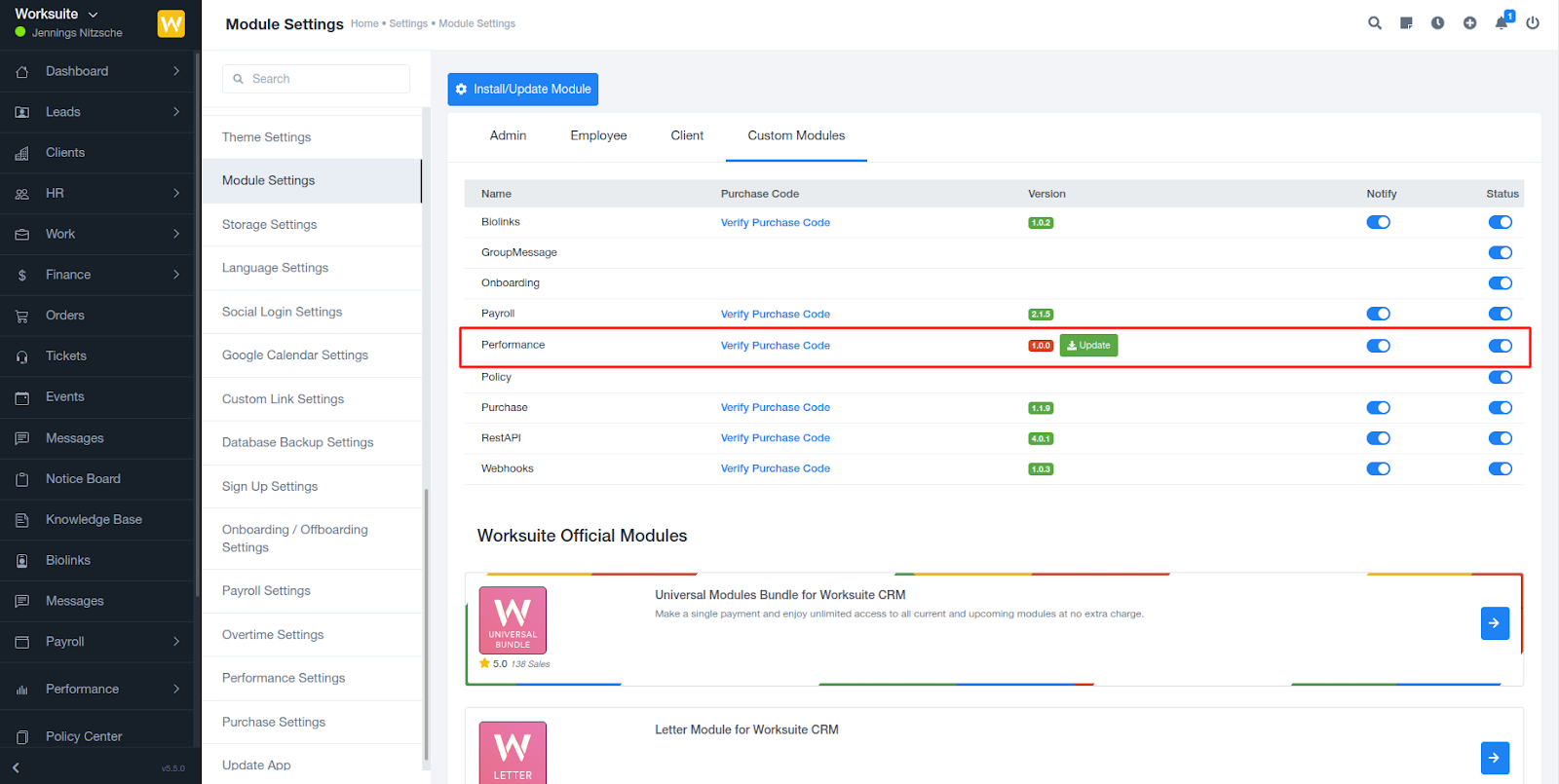Expand Dashboard submenu chevron
1559x784 pixels.
coord(176,71)
